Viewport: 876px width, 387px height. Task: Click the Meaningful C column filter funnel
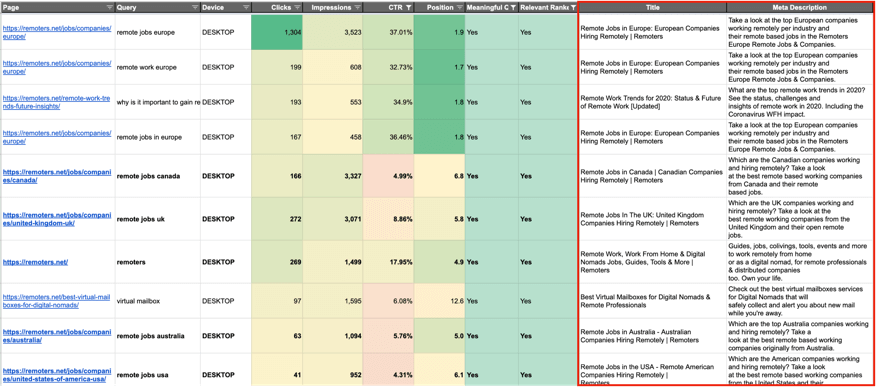pos(513,8)
